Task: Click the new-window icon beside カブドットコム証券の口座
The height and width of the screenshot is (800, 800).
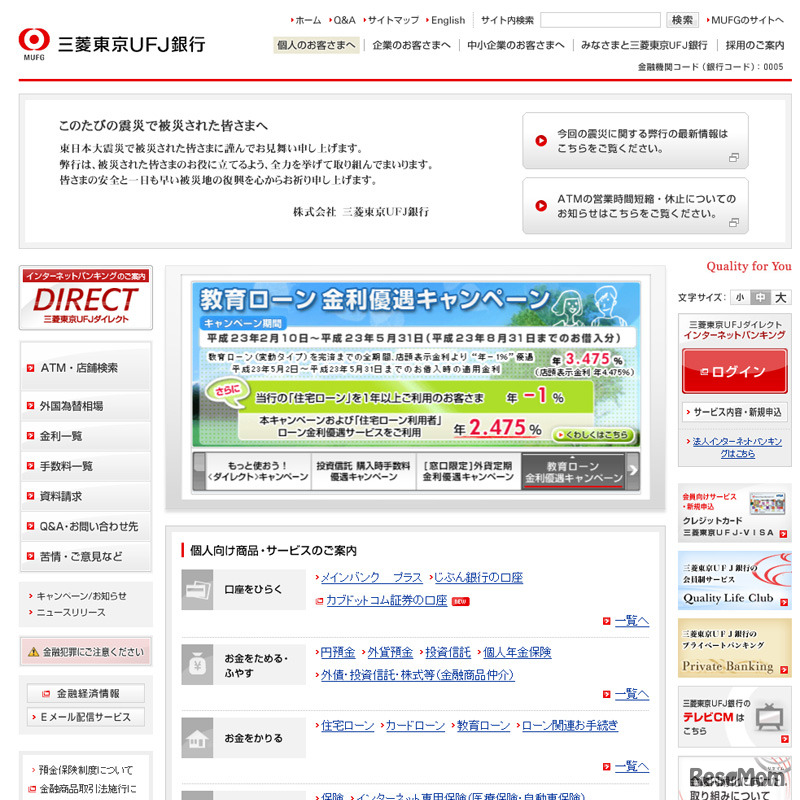Action: point(319,601)
